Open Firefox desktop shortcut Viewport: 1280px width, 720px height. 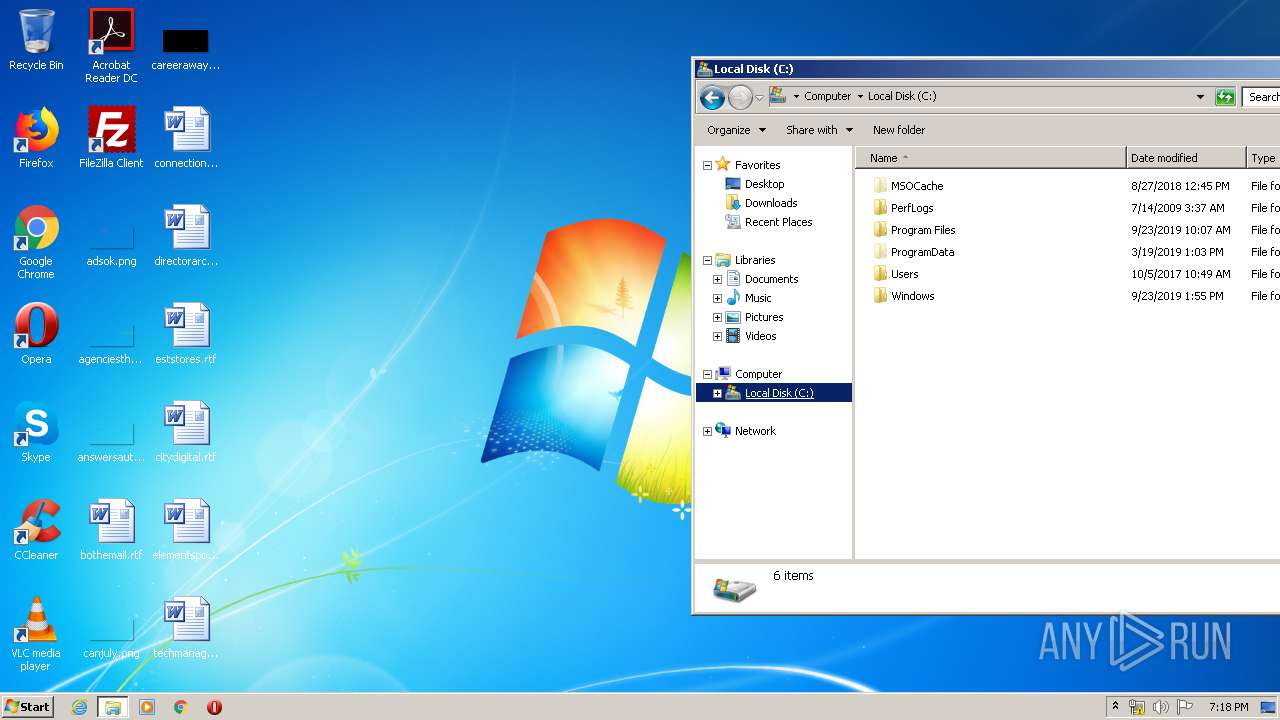(36, 138)
